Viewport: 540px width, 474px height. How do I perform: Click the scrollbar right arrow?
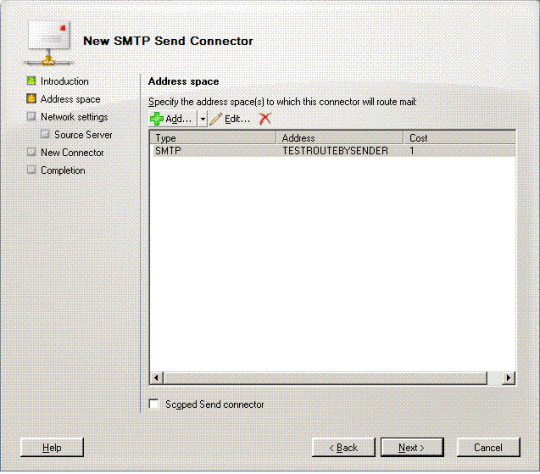[508, 378]
